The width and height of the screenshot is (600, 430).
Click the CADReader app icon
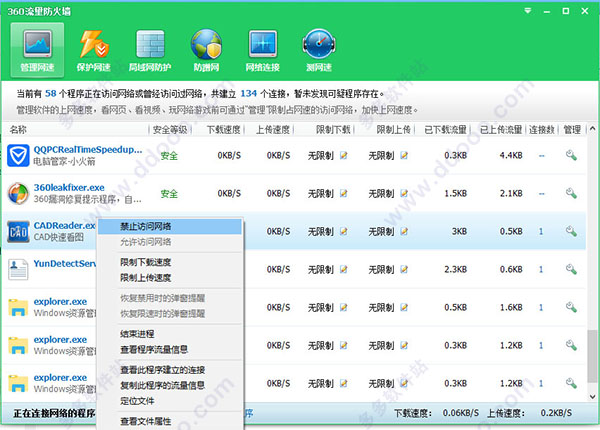[18, 231]
